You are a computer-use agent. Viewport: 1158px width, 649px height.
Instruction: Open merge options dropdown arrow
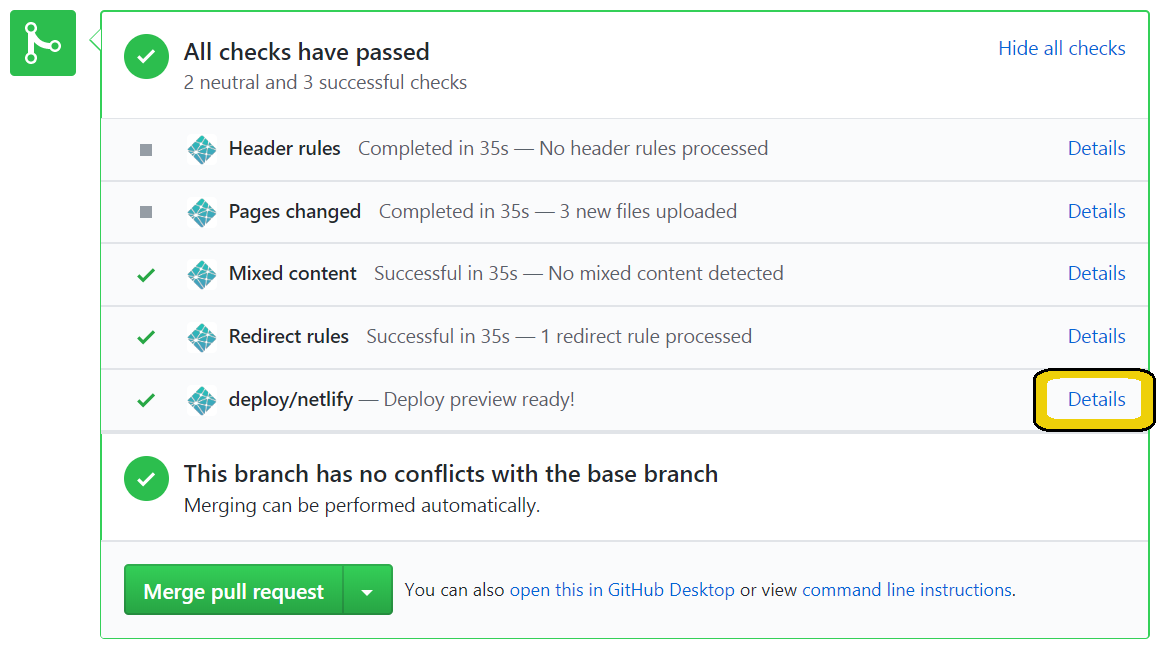tap(367, 592)
